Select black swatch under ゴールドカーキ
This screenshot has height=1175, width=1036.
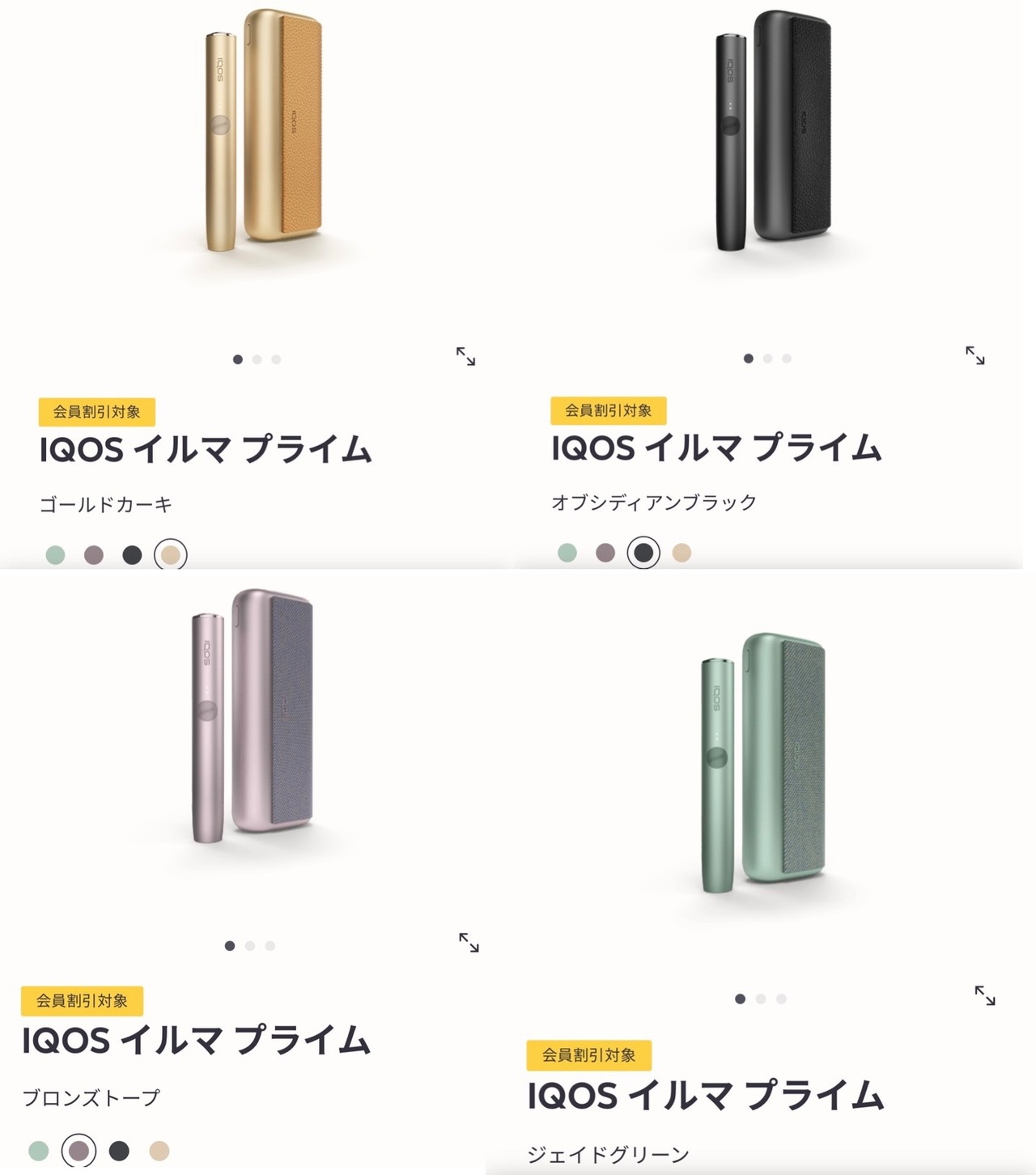(132, 555)
